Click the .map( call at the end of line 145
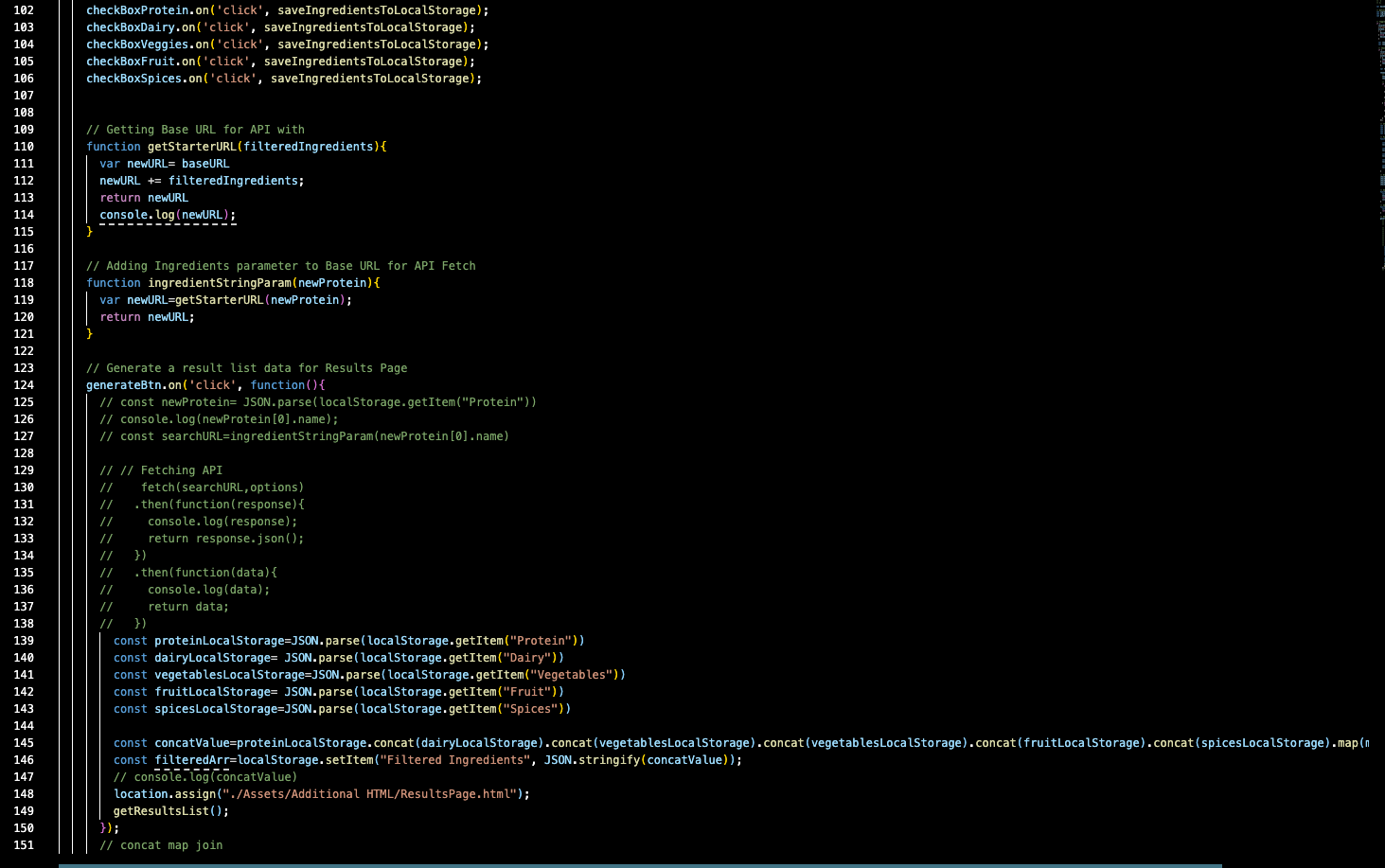 pos(1360,742)
